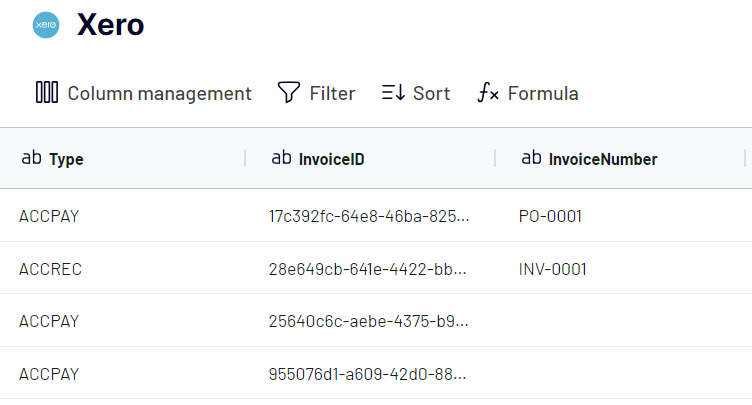Select invoice ID 17c392fc-64e8-46ba-825...
Image resolution: width=752 pixels, height=405 pixels.
[x=369, y=216]
